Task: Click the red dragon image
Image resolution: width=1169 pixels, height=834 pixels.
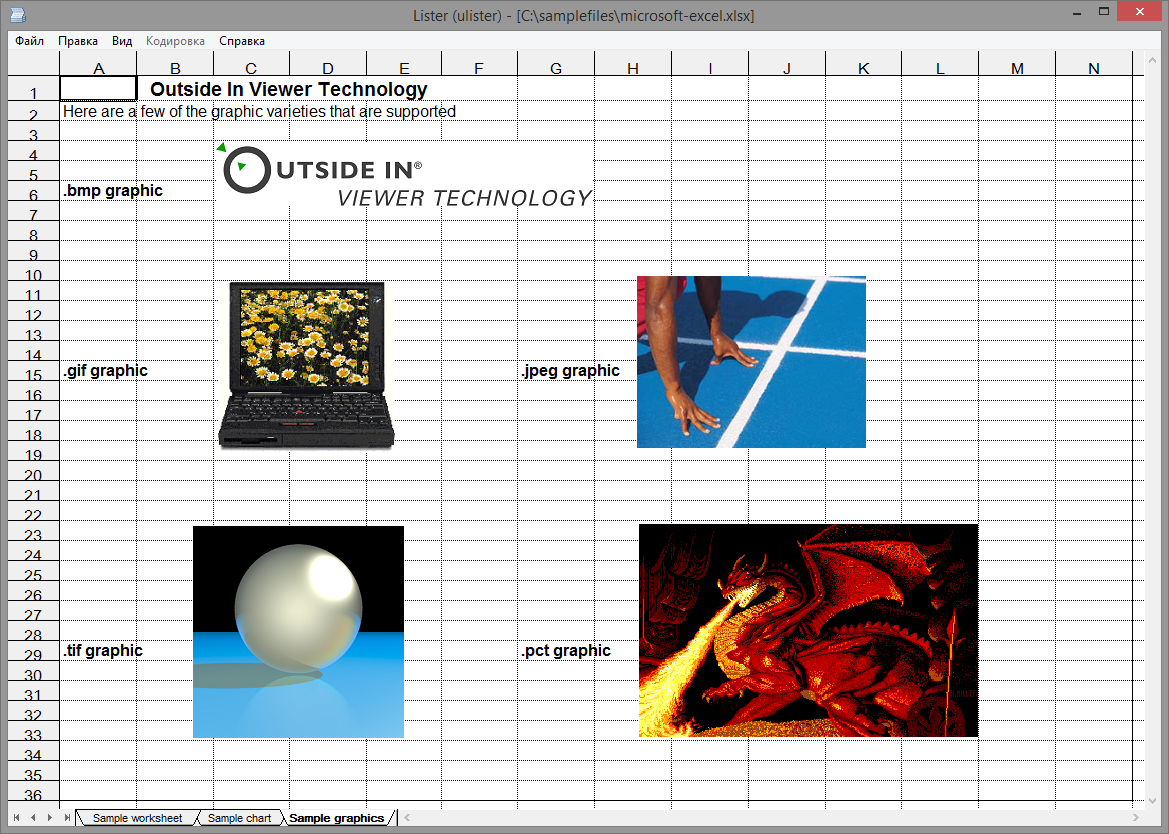Action: coord(808,631)
